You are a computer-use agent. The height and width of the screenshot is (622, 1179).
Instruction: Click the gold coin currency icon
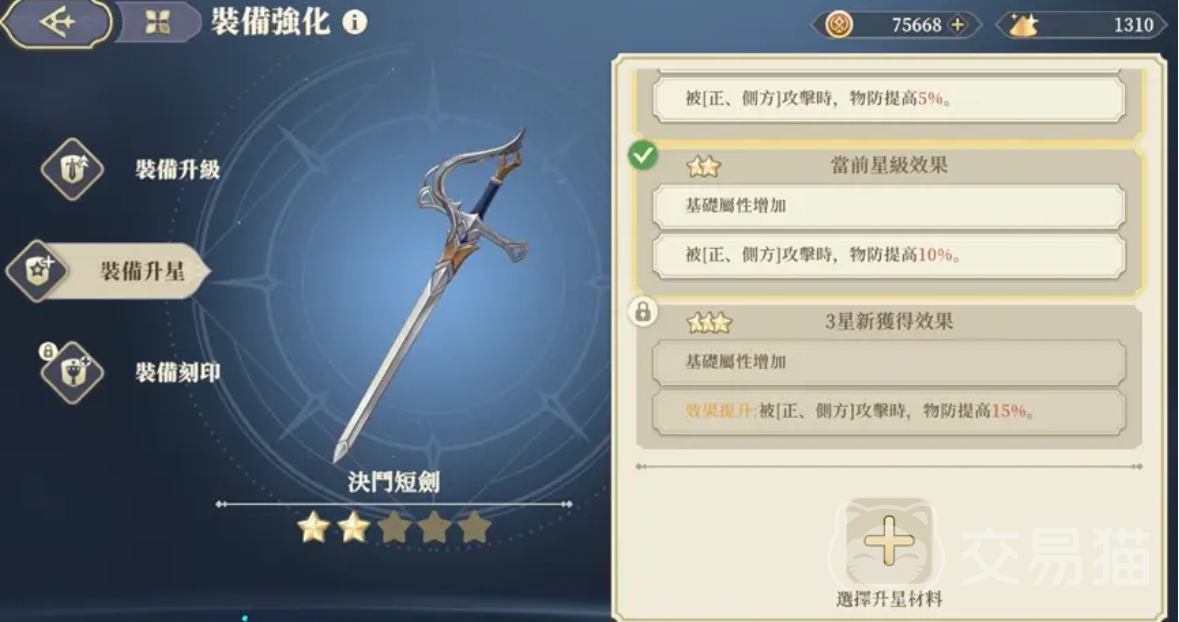click(839, 25)
